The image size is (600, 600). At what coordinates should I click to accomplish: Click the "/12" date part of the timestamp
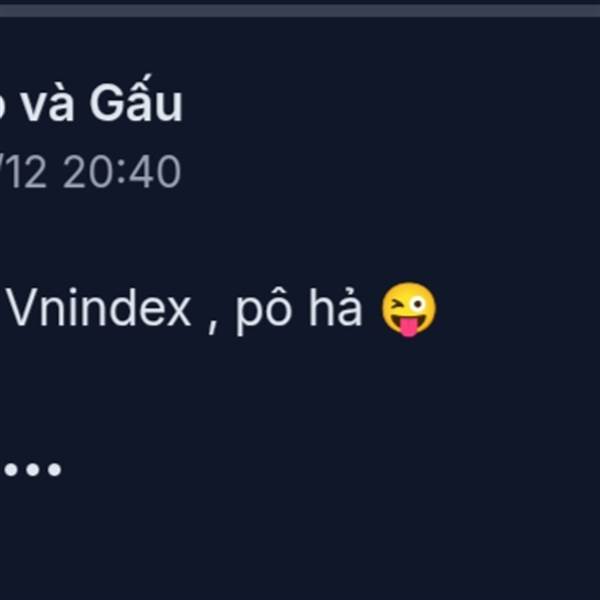[24, 171]
